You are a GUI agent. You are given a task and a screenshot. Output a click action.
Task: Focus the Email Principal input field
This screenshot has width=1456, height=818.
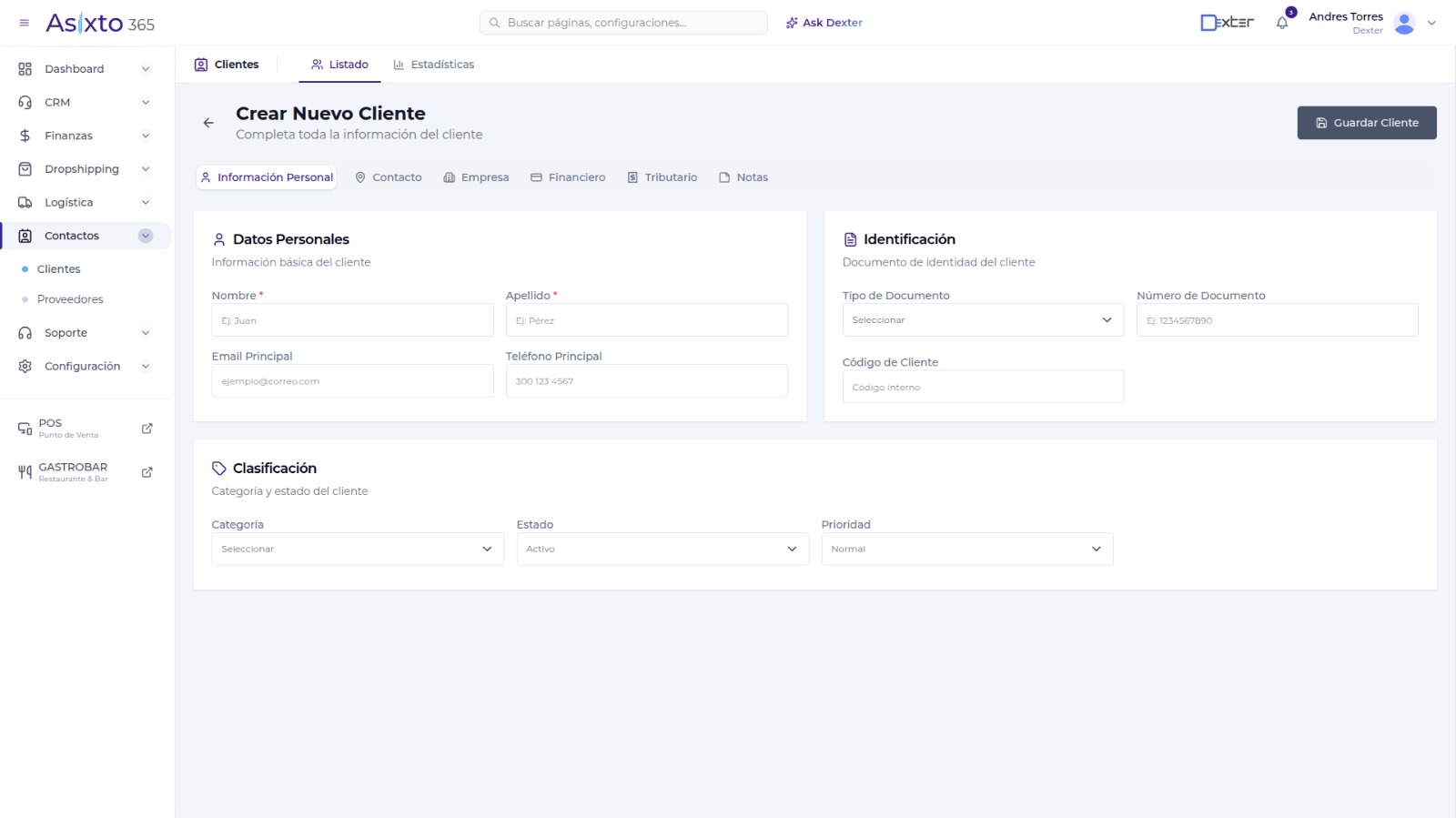tap(353, 381)
